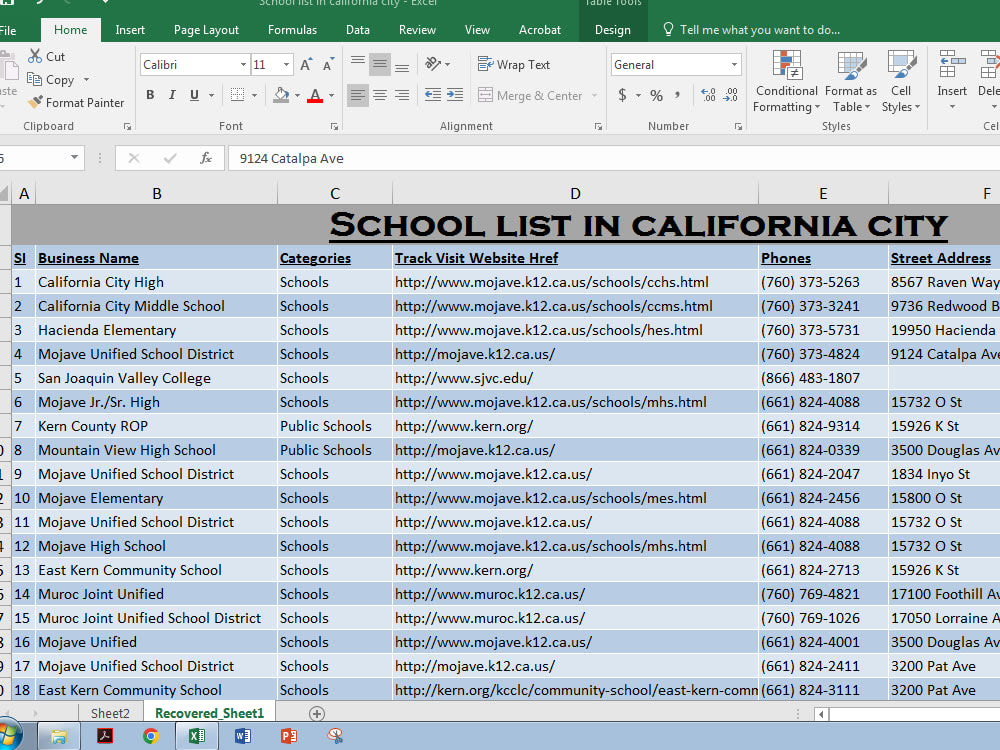Activate the Format Painter brush
The height and width of the screenshot is (750, 1000).
tap(35, 102)
